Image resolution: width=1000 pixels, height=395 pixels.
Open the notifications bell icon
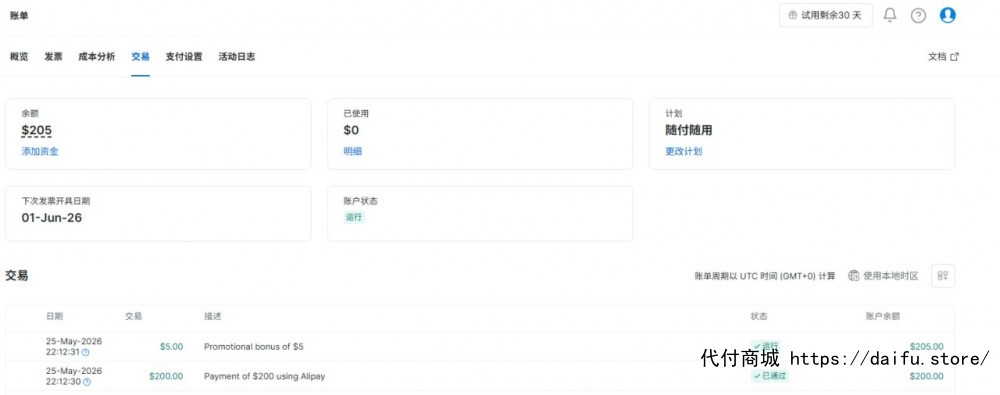[890, 15]
